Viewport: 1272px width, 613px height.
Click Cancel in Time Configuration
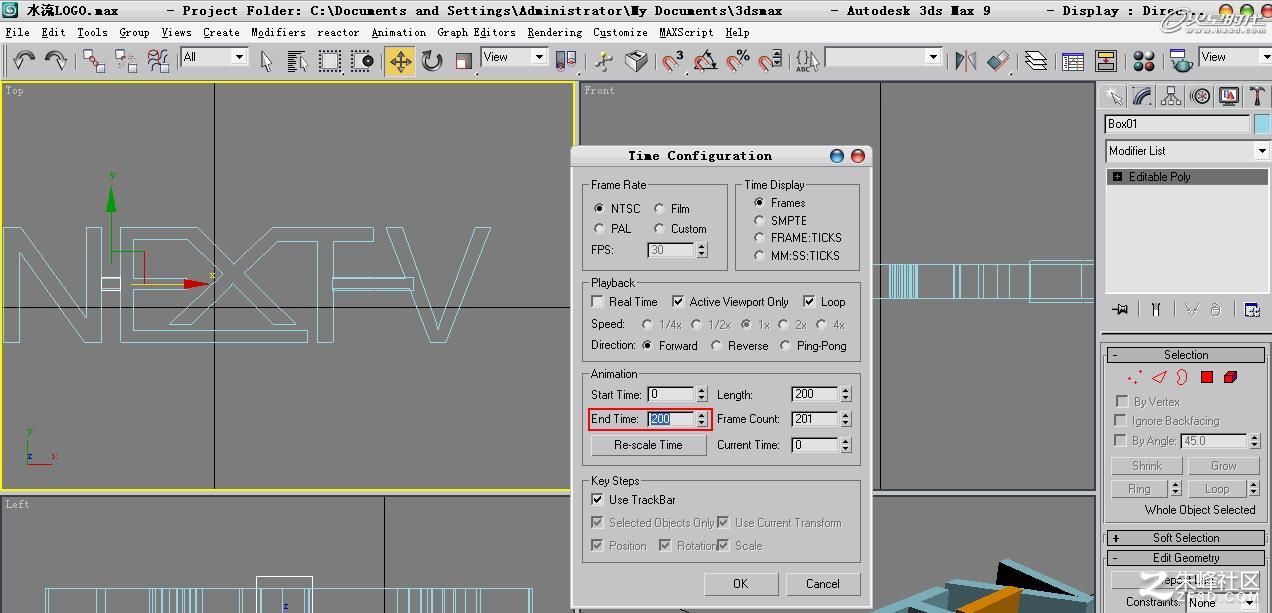click(822, 584)
